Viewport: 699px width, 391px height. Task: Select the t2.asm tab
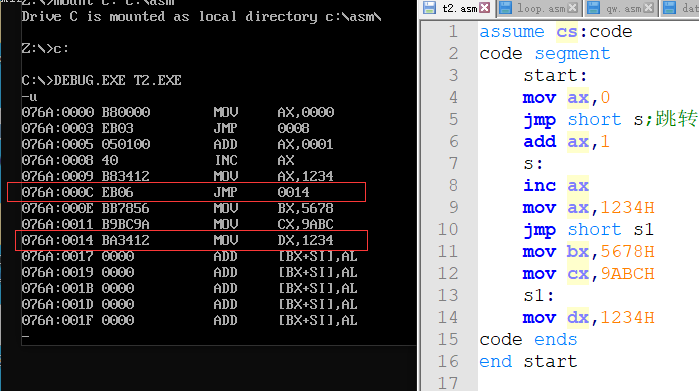[460, 8]
